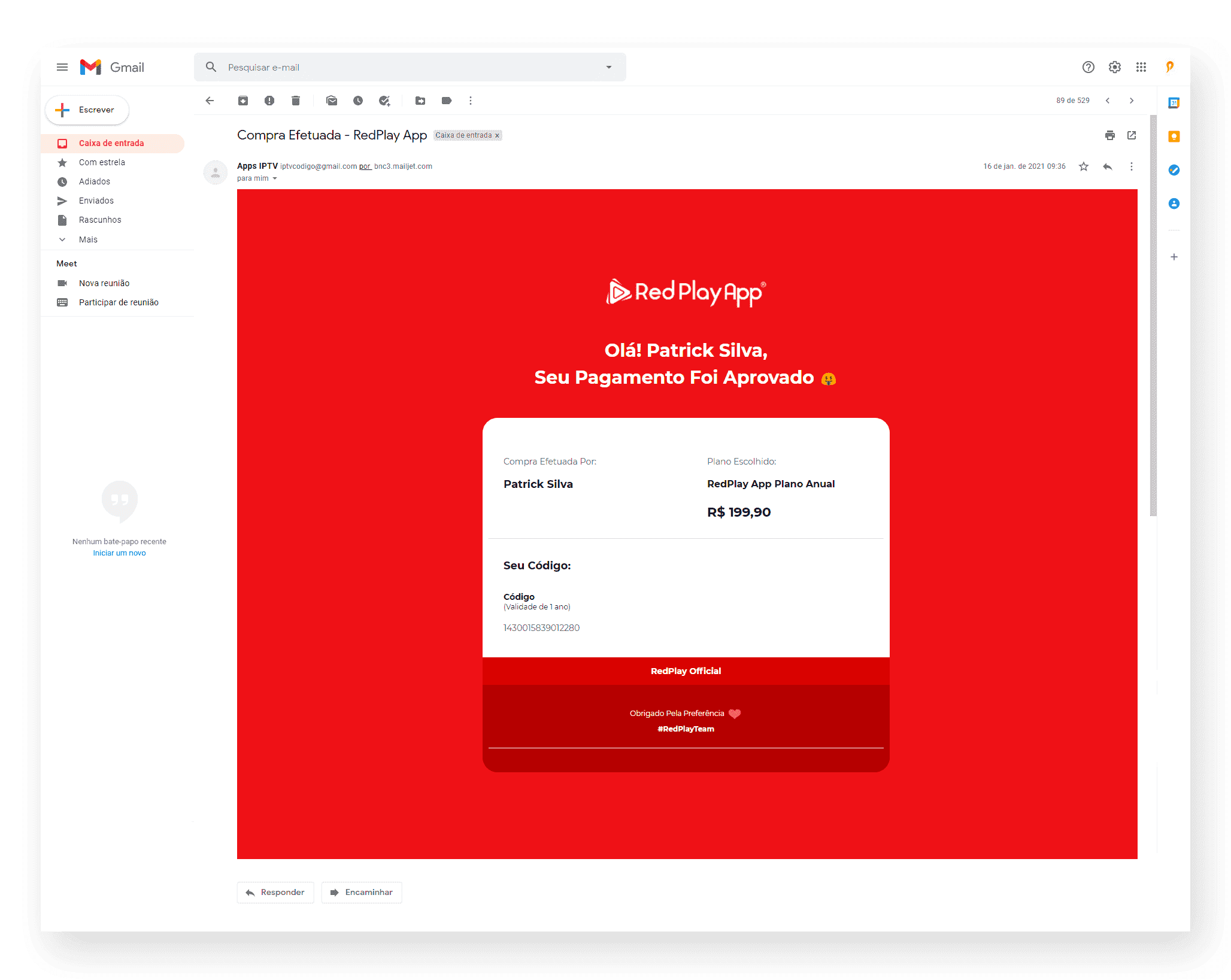Open message more options menu

click(1132, 166)
